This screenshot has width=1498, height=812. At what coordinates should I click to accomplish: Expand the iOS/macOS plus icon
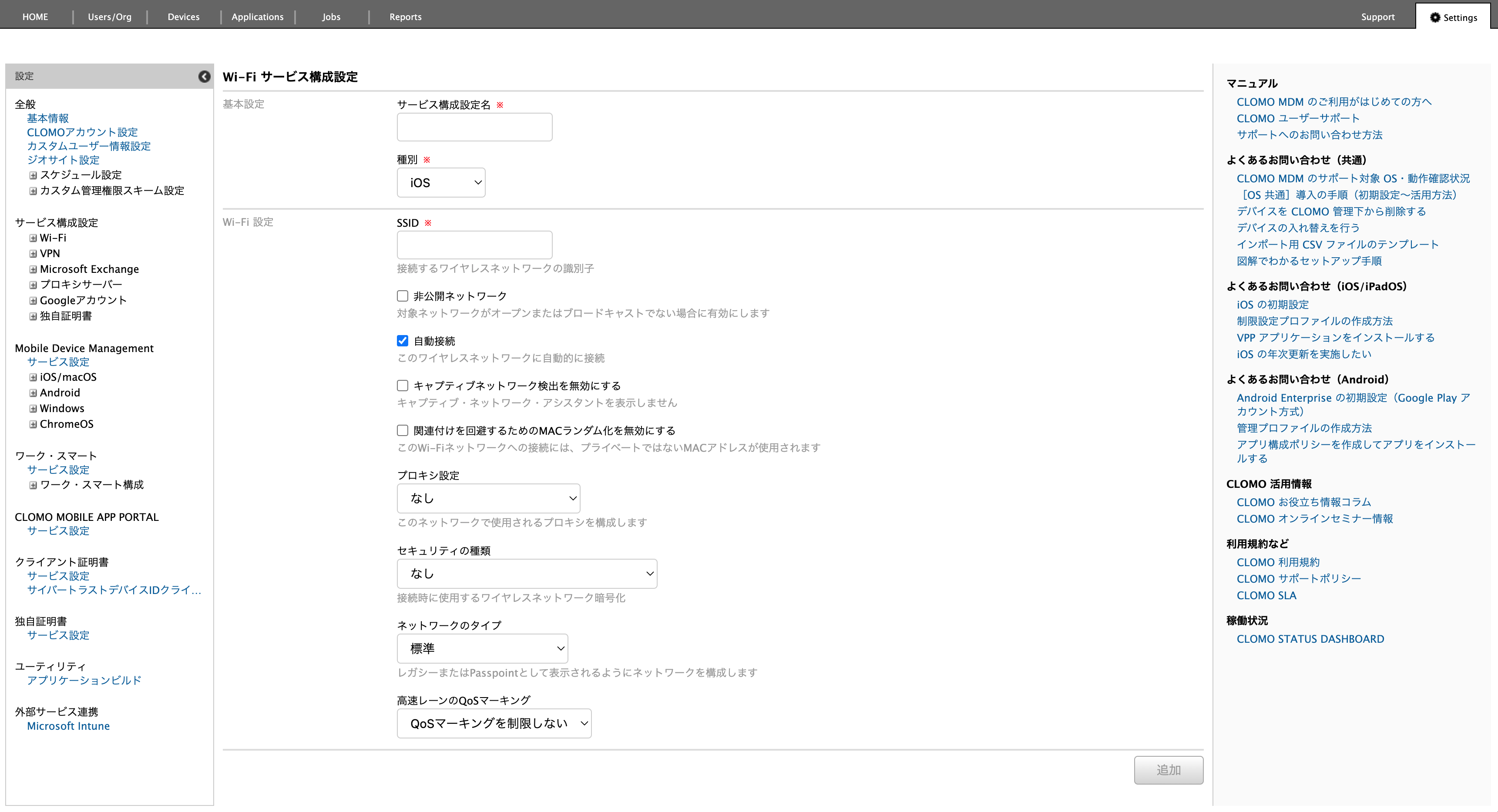pos(33,377)
